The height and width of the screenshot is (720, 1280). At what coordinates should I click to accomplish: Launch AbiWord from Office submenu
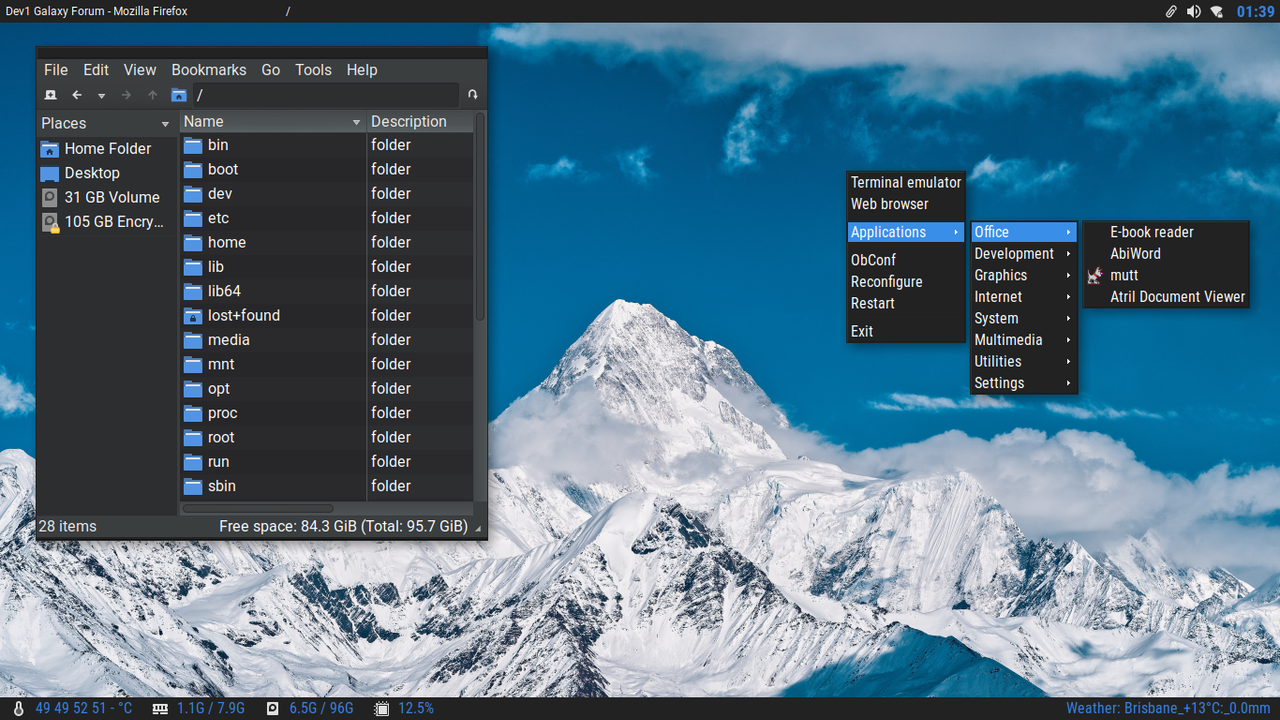[x=1166, y=254]
